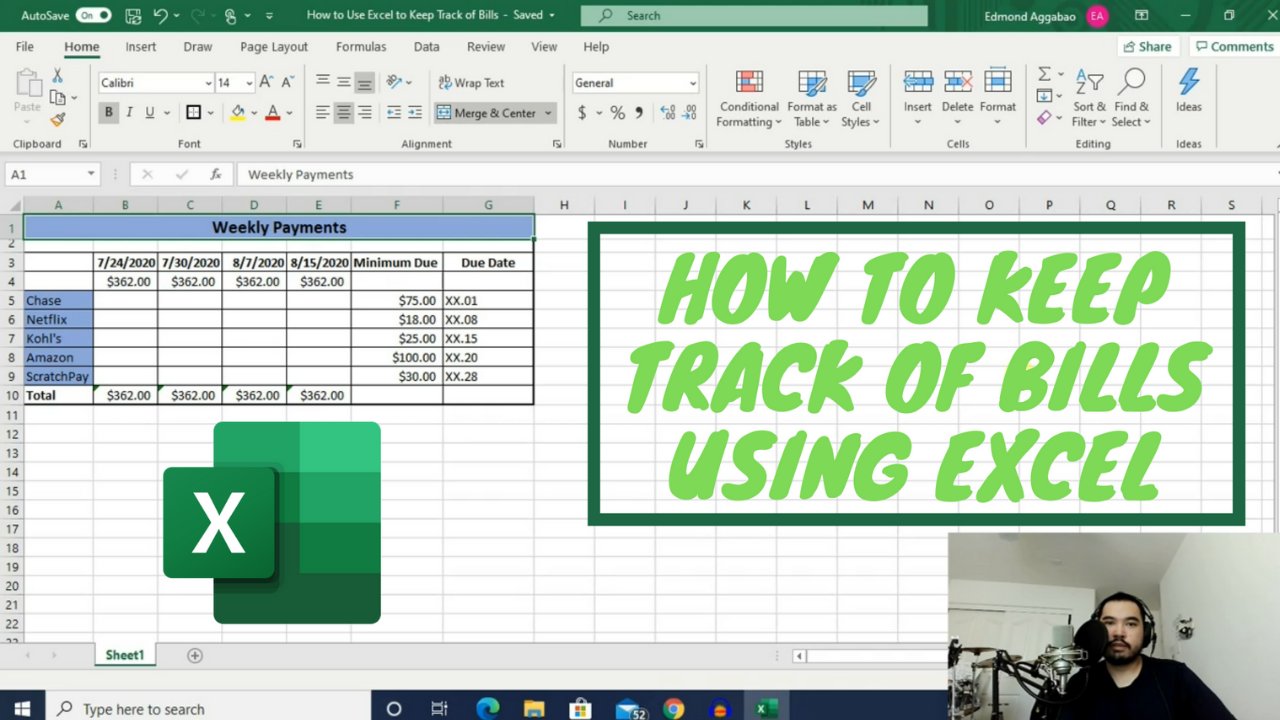Click the Increase Decimal icon
Image resolution: width=1280 pixels, height=720 pixels.
pyautogui.click(x=667, y=113)
